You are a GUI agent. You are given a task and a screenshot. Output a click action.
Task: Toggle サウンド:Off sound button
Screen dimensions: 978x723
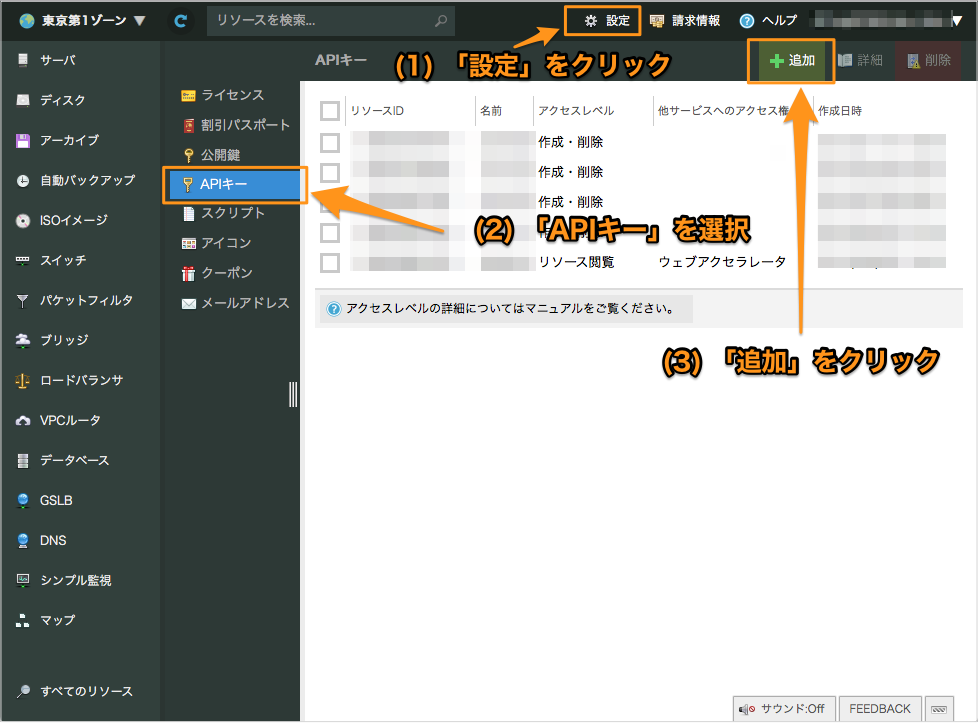[784, 709]
